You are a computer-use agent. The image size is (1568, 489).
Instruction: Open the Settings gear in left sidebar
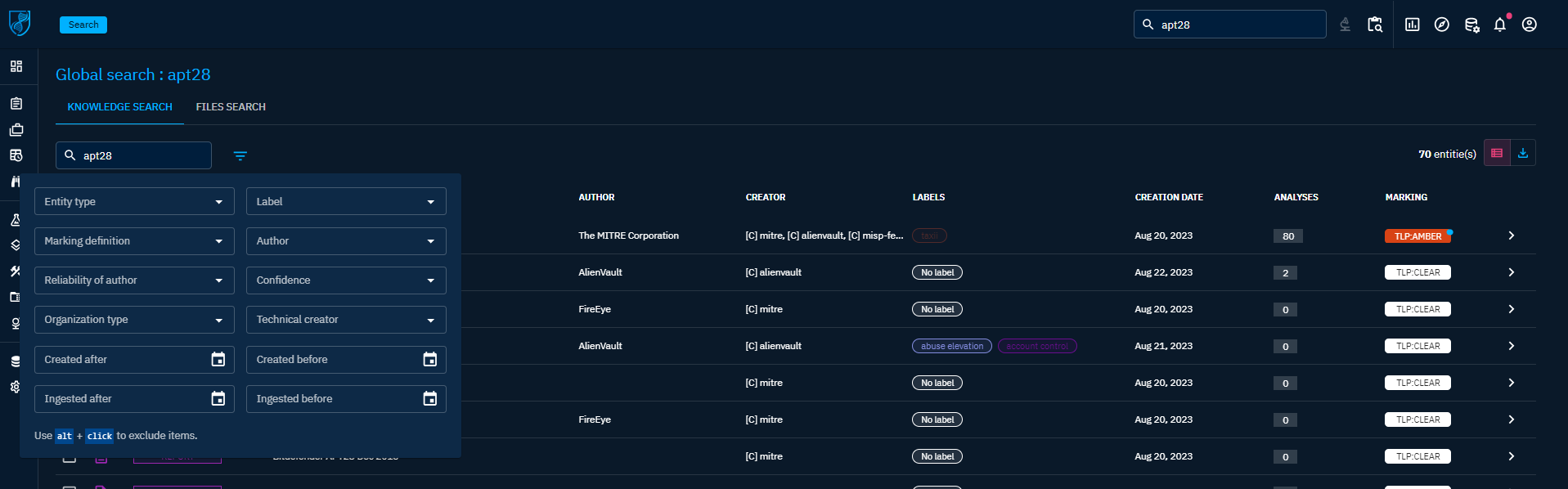pyautogui.click(x=15, y=387)
